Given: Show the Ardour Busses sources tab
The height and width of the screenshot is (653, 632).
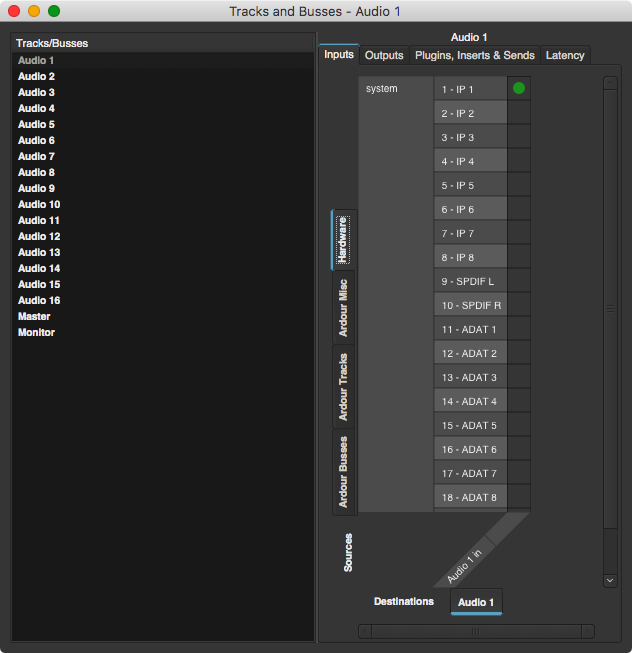Looking at the screenshot, I should click(343, 472).
